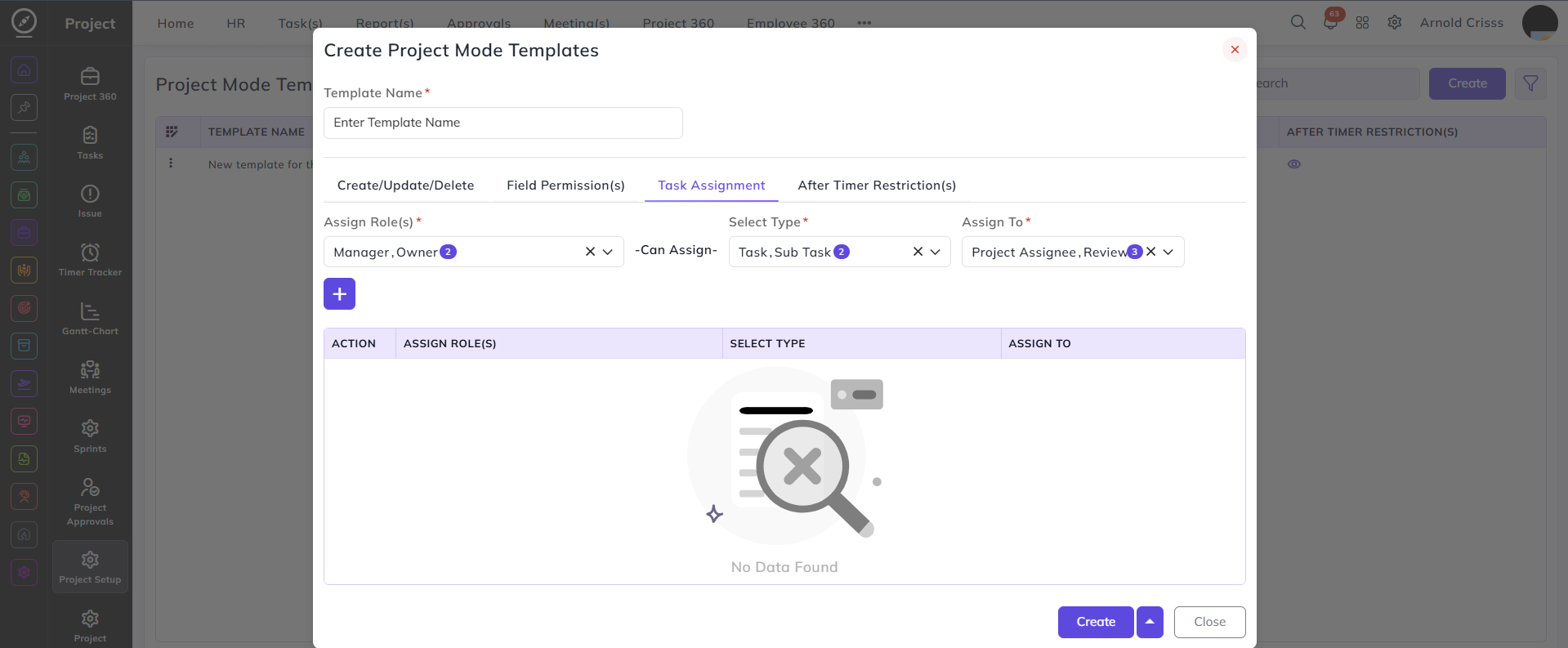Expand Assign To dropdown

click(1168, 252)
